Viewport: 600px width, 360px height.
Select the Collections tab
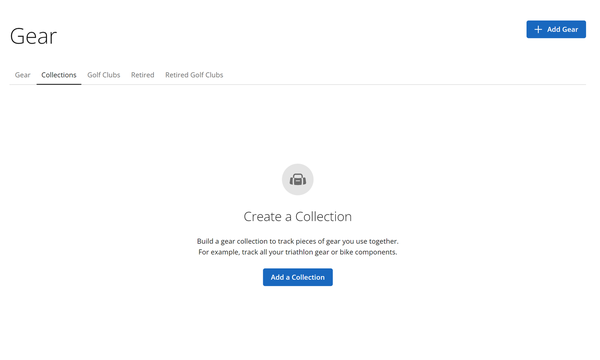click(x=59, y=75)
